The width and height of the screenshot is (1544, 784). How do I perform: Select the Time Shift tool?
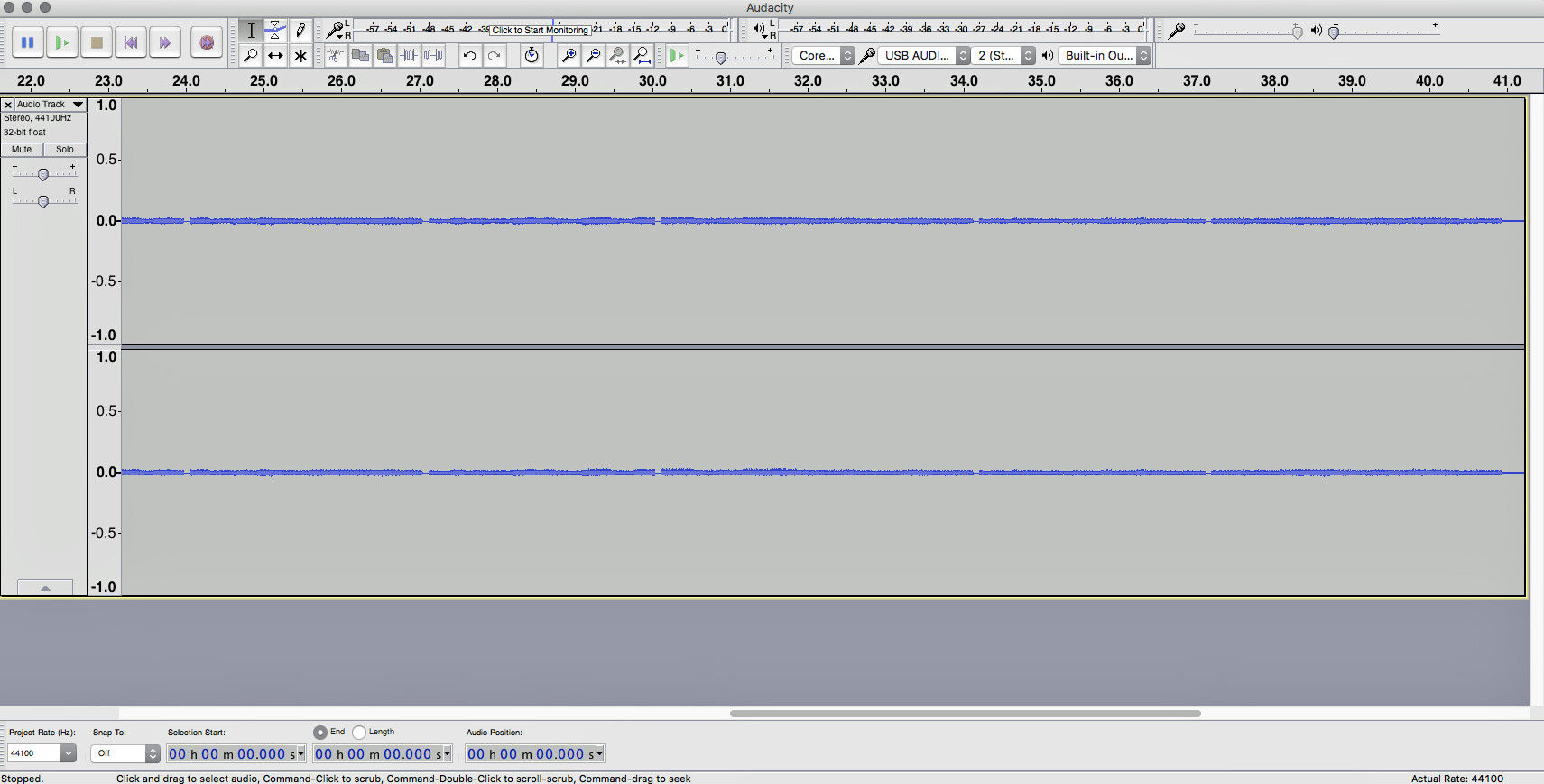[275, 56]
